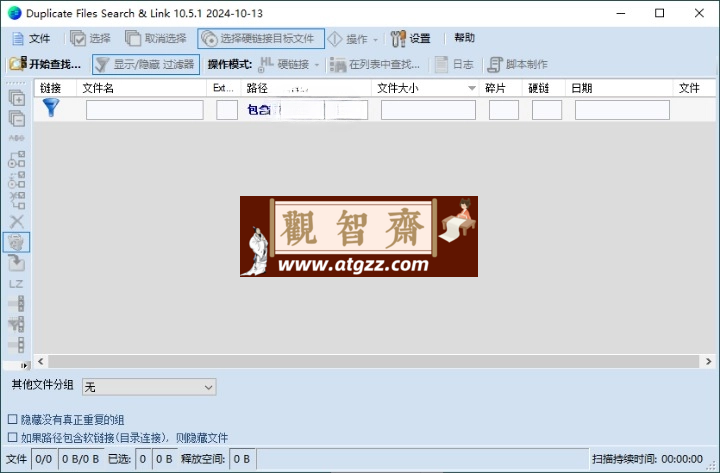This screenshot has height=473, width=720.
Task: Open the 日志 log
Action: tap(454, 64)
